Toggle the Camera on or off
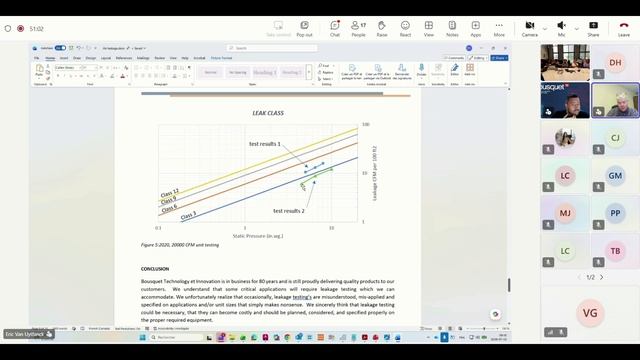 tap(530, 29)
